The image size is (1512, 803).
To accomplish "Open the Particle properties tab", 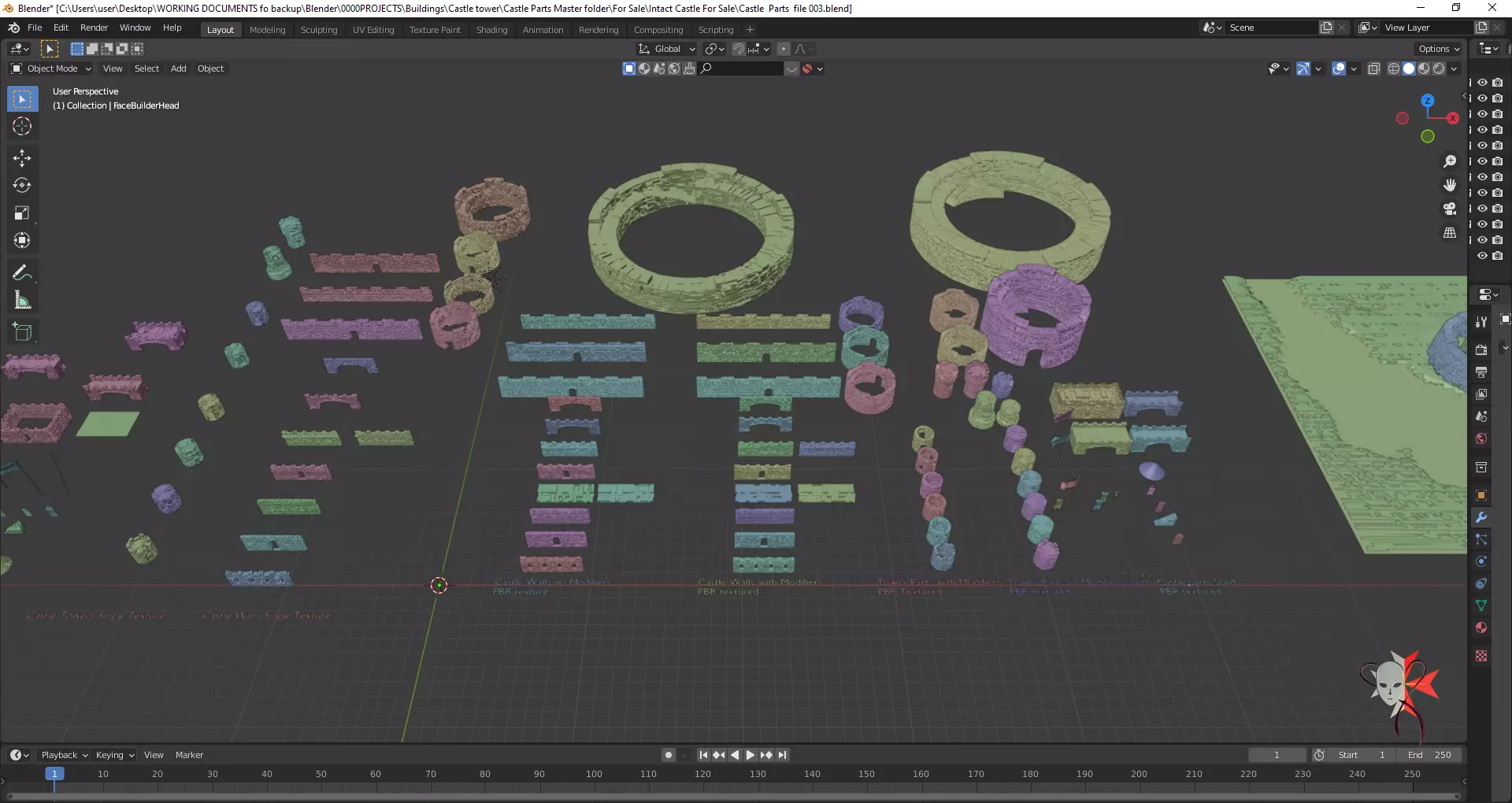I will click(x=1481, y=539).
